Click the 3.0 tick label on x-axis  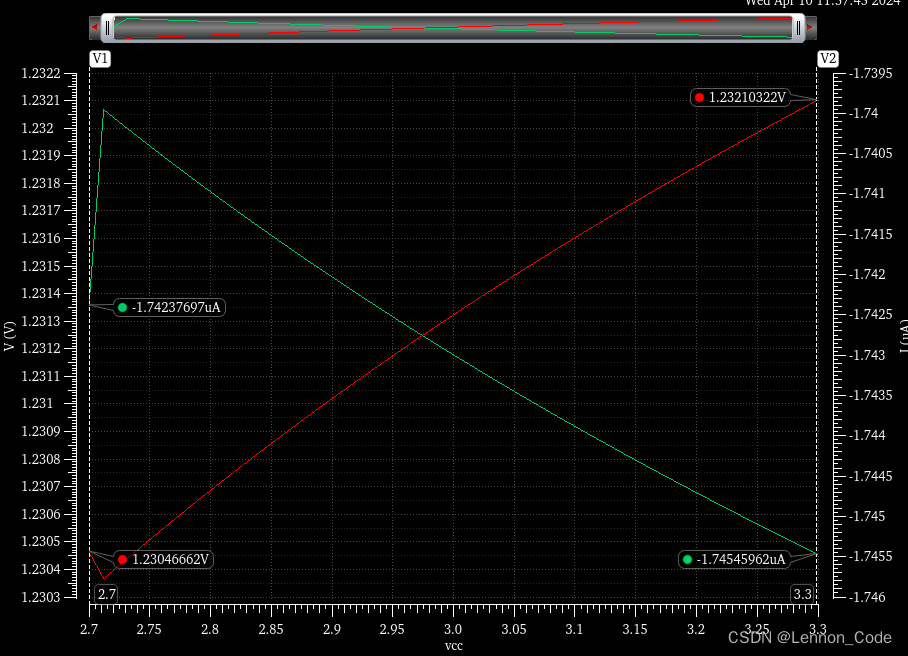[453, 629]
